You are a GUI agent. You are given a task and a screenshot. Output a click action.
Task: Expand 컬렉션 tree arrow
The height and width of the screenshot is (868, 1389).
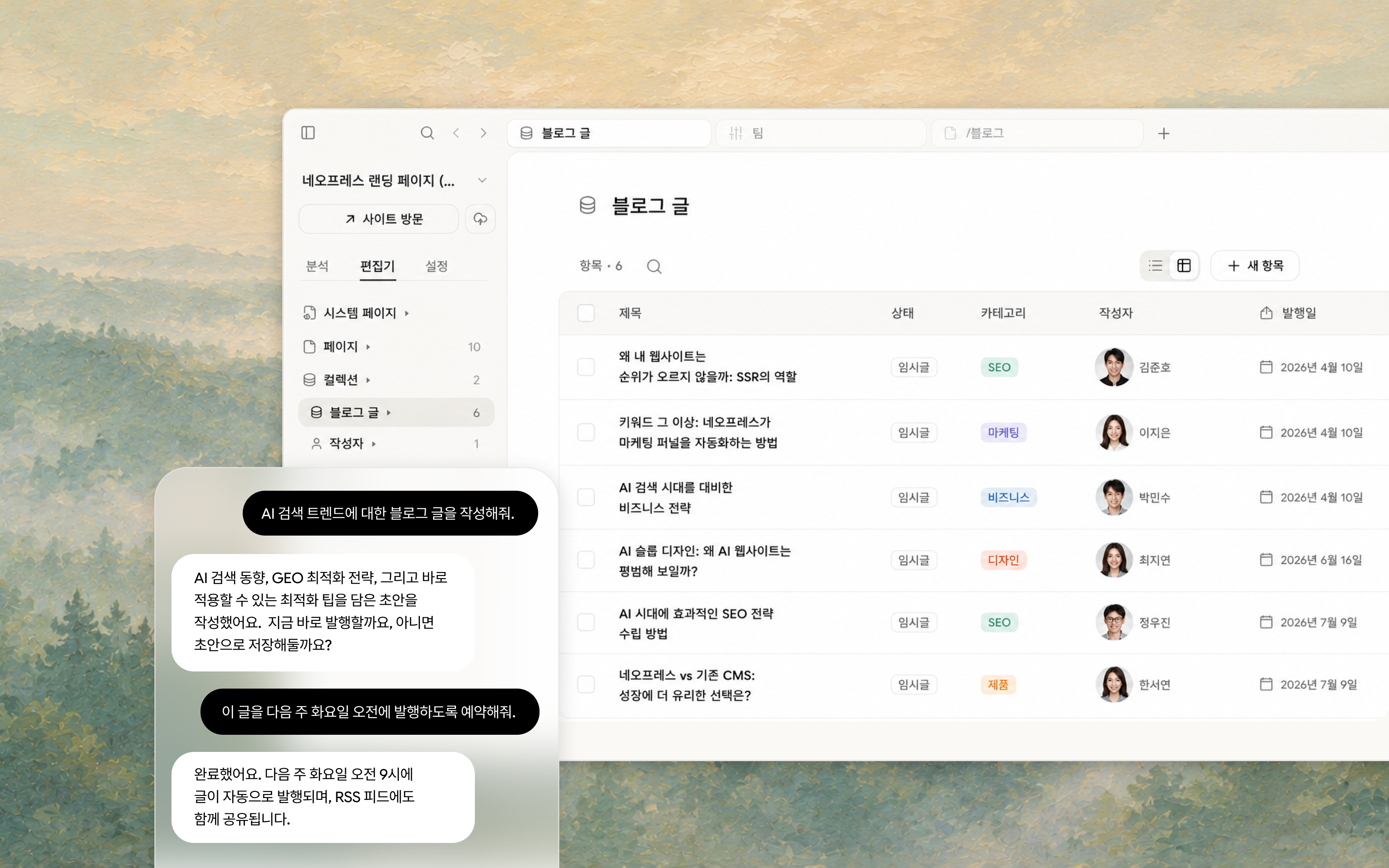[368, 380]
